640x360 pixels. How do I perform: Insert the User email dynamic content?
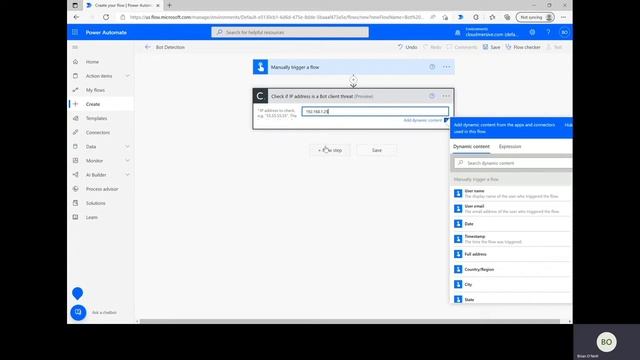(511, 209)
